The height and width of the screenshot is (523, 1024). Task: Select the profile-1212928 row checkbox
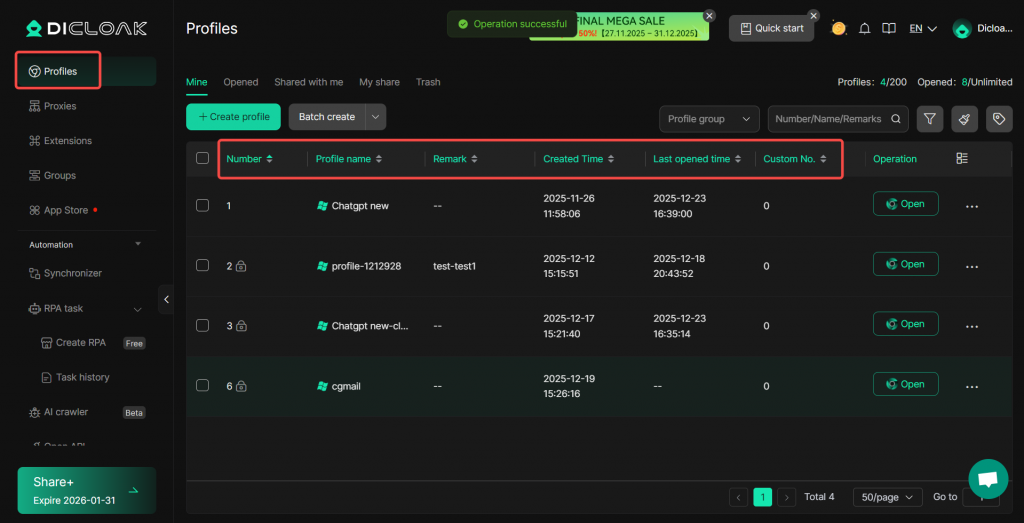(x=203, y=265)
